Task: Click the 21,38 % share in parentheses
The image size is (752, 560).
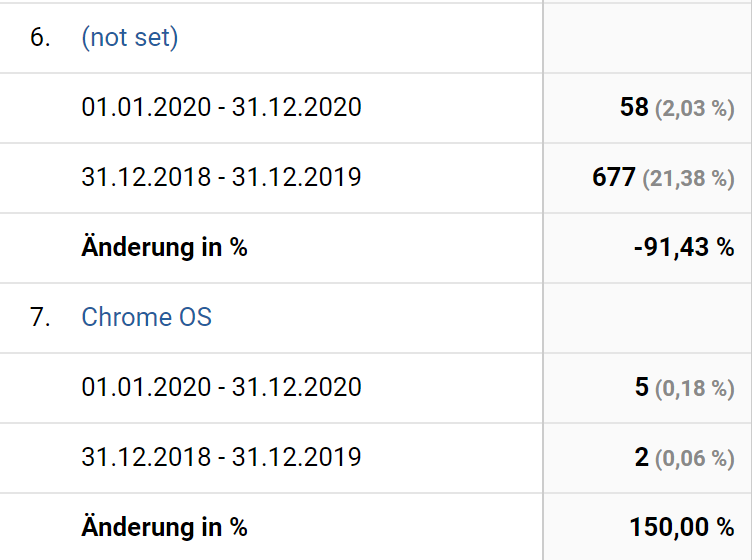Action: point(689,179)
